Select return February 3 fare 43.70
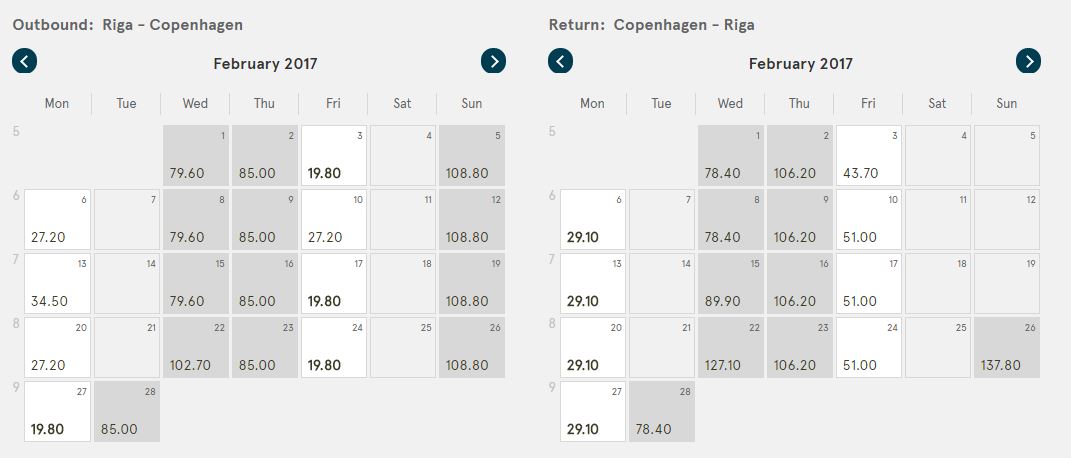1071x458 pixels. (869, 156)
